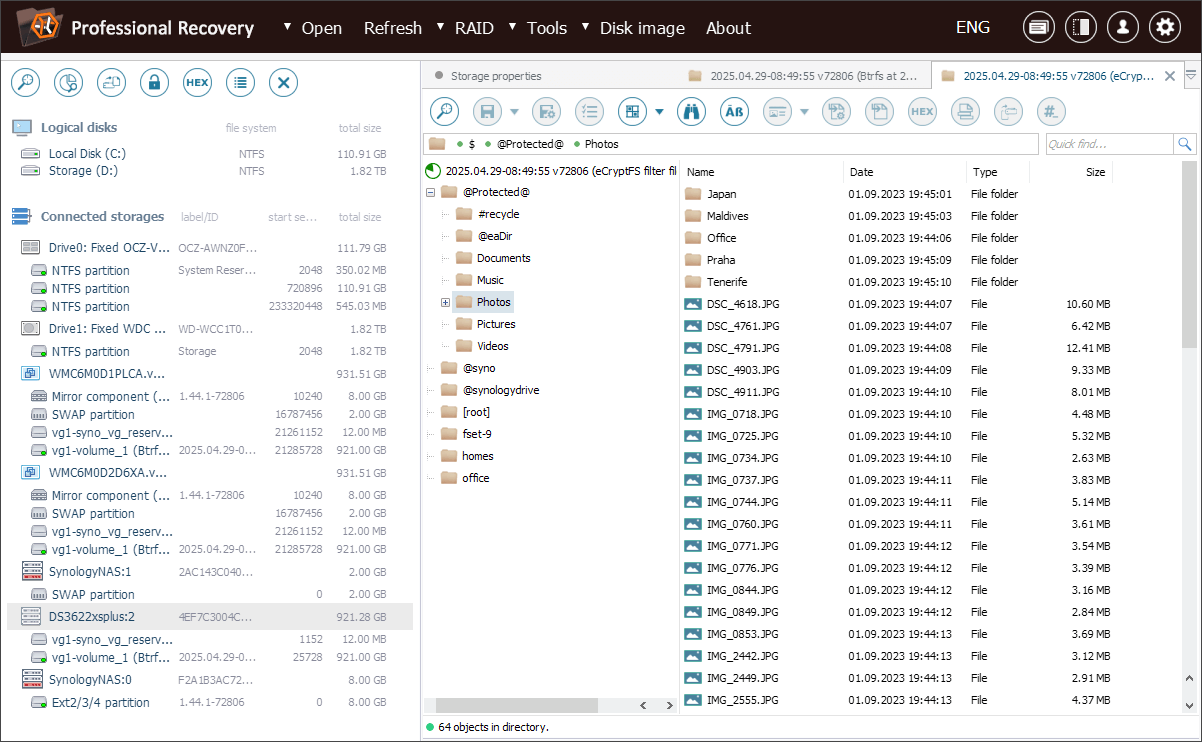Select the file IMG_0718.JPG
The image size is (1202, 742).
coord(742,414)
